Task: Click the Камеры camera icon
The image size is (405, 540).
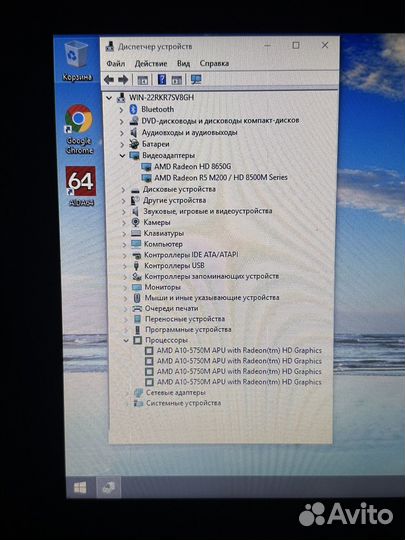Action: (x=135, y=222)
